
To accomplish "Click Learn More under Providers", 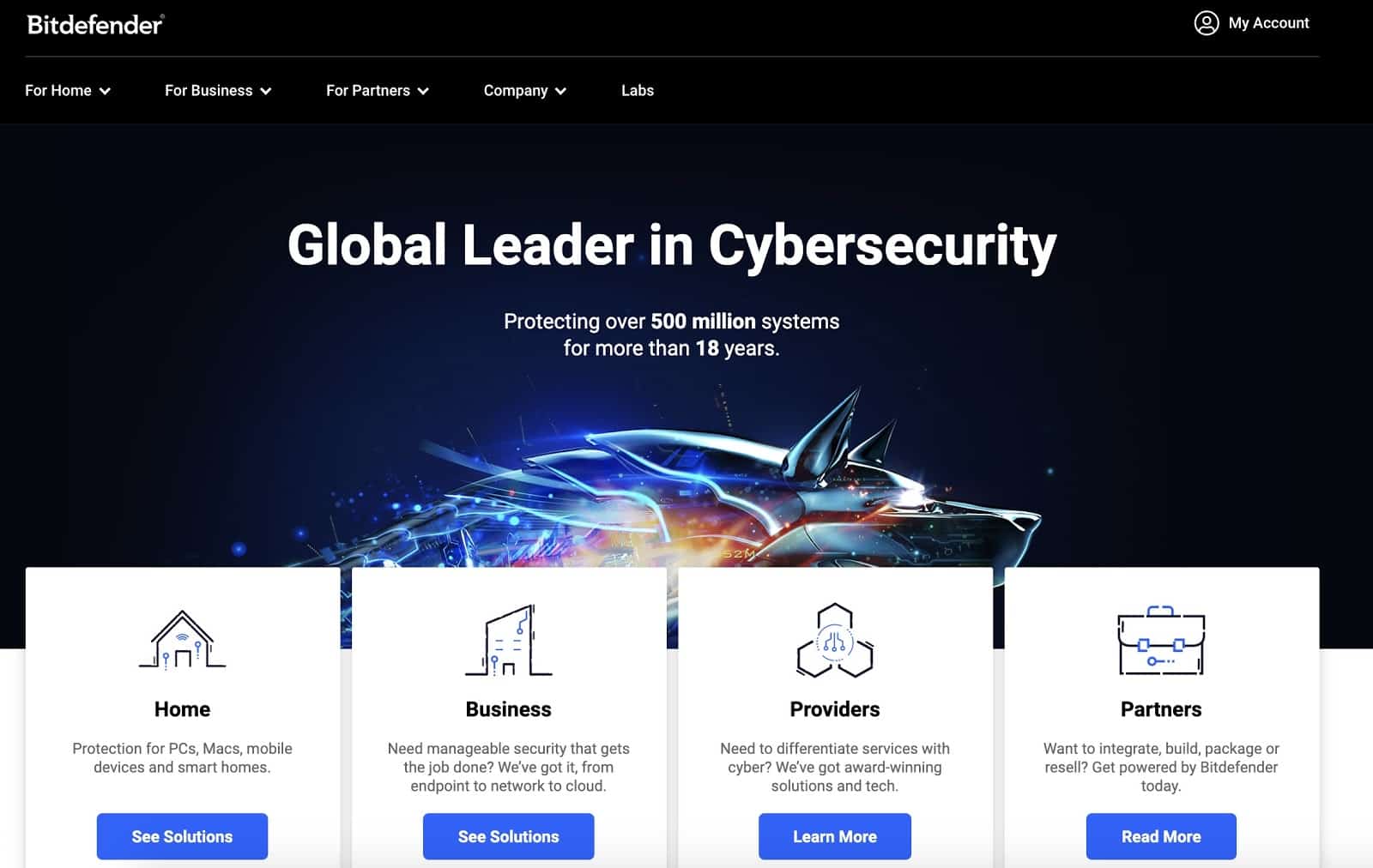I will tap(835, 836).
